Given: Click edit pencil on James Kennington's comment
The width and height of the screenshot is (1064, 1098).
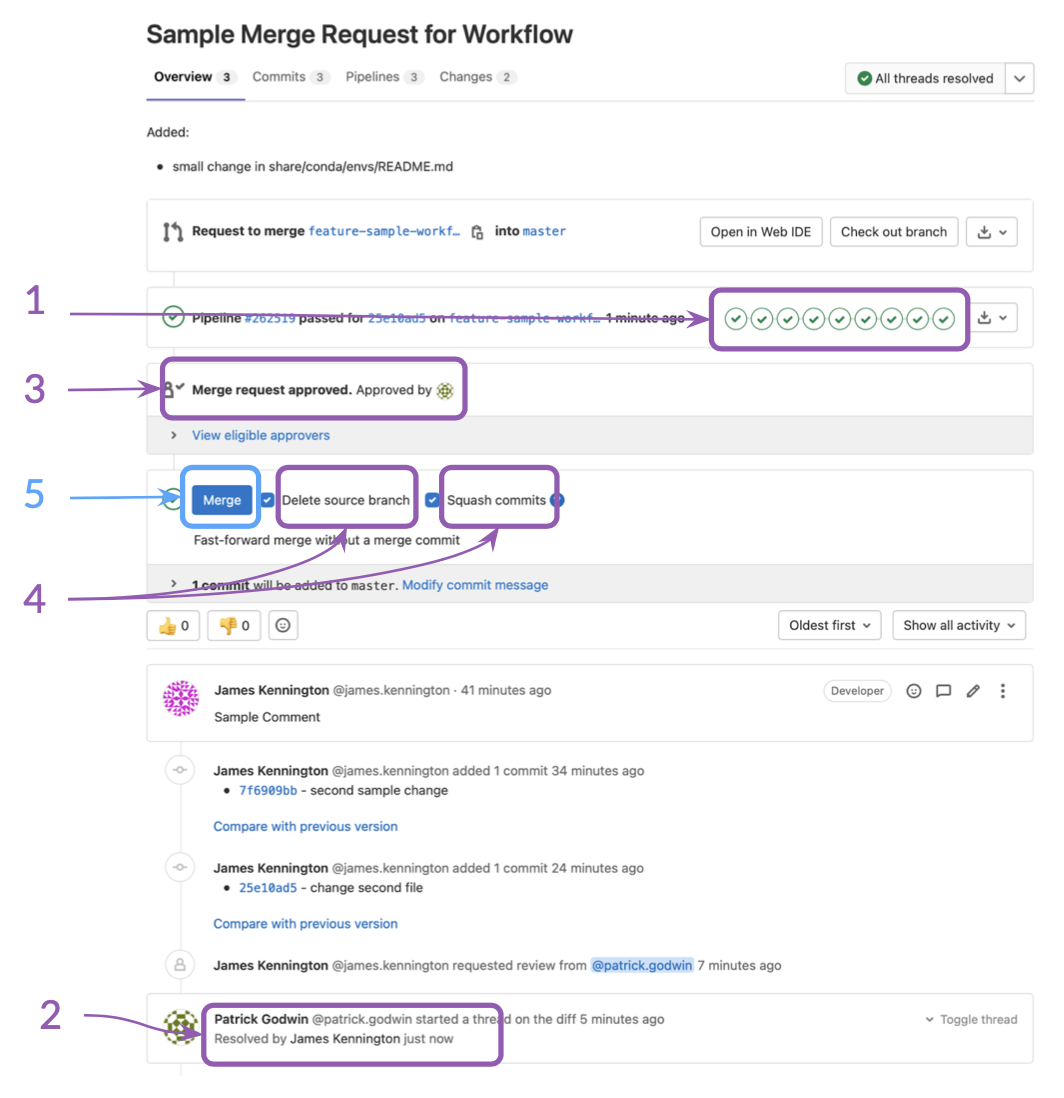Looking at the screenshot, I should pyautogui.click(x=973, y=691).
